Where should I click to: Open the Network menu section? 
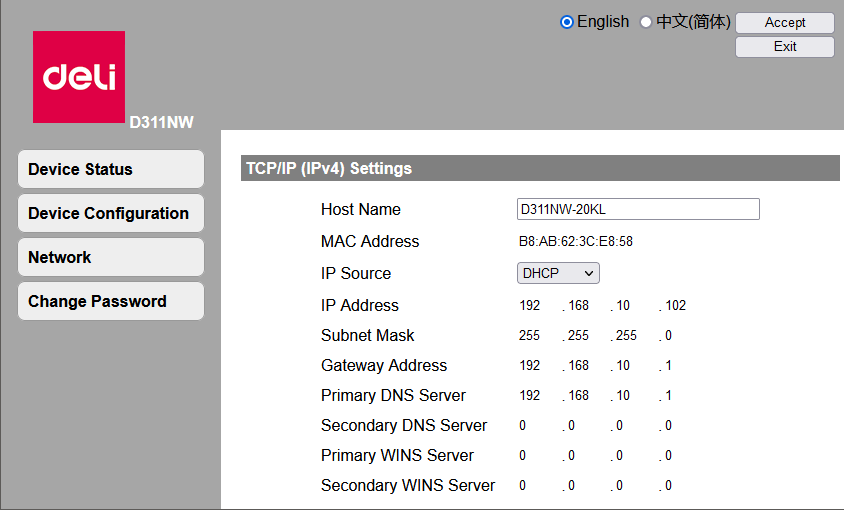tap(110, 257)
